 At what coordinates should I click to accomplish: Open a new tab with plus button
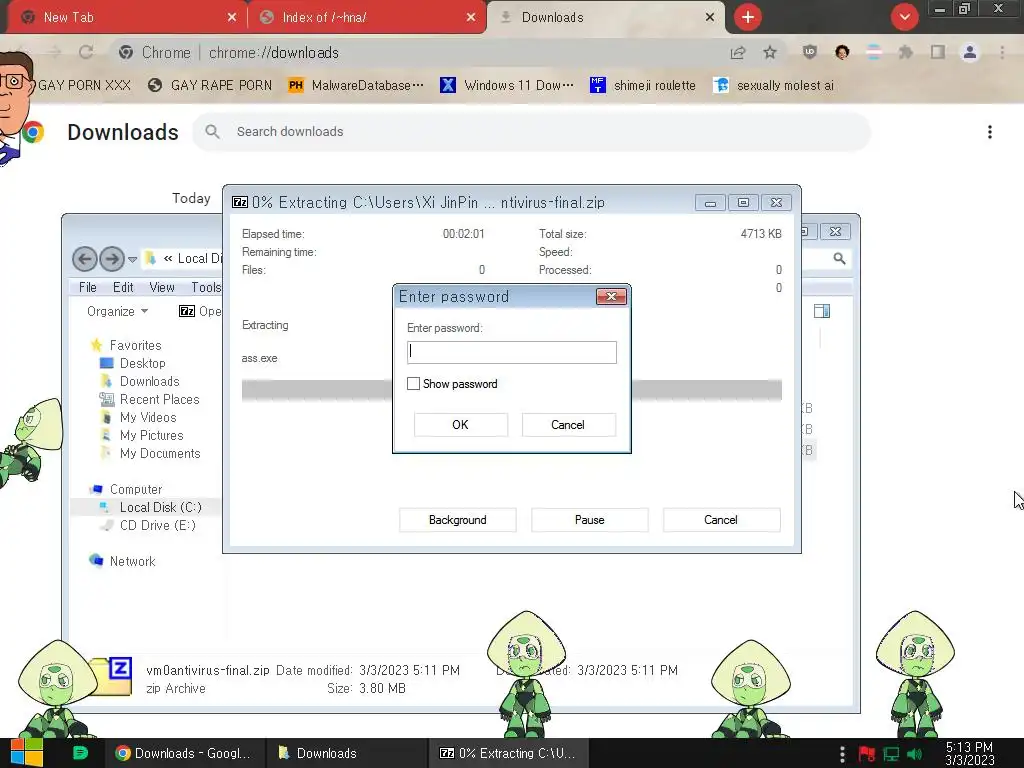tap(748, 17)
